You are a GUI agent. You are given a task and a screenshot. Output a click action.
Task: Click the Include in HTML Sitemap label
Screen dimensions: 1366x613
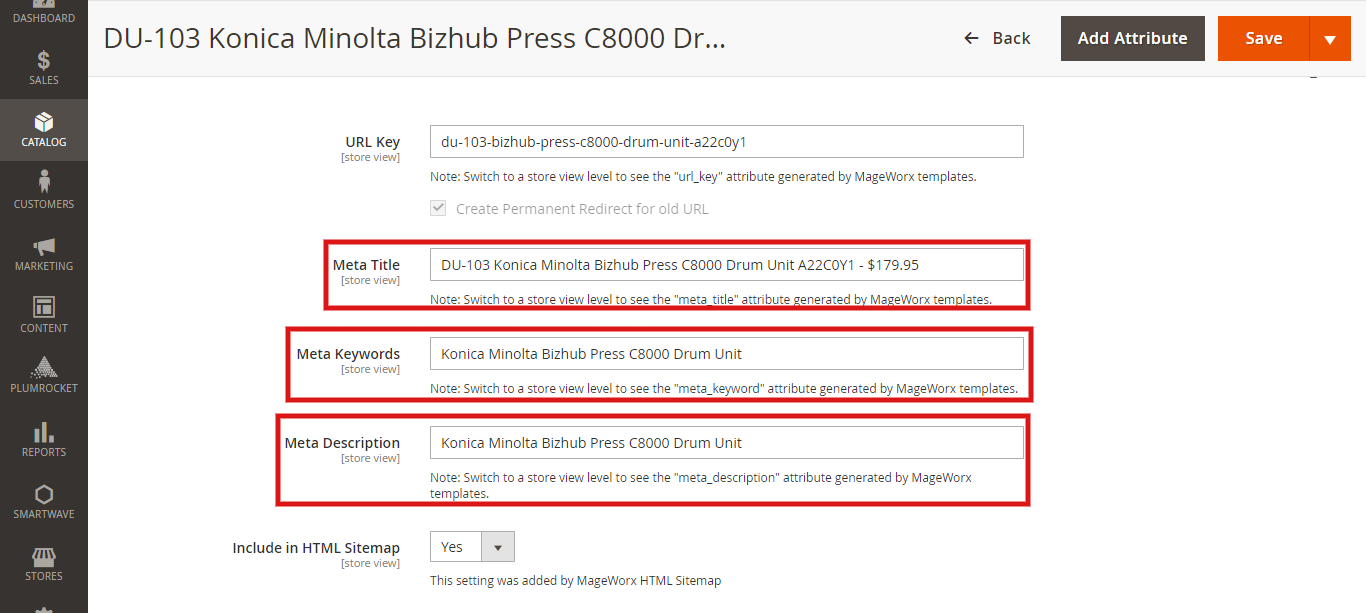pyautogui.click(x=316, y=548)
